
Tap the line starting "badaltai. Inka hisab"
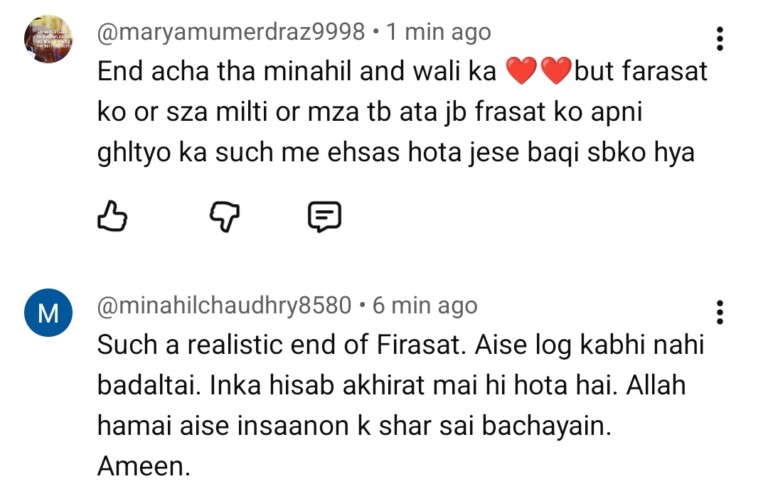pos(390,384)
